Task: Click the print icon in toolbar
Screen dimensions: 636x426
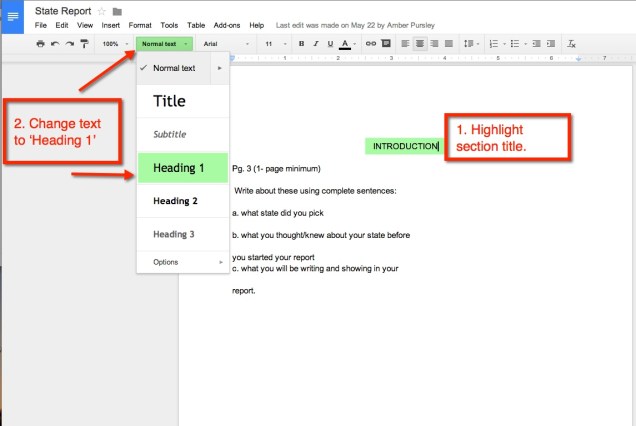Action: [40, 44]
